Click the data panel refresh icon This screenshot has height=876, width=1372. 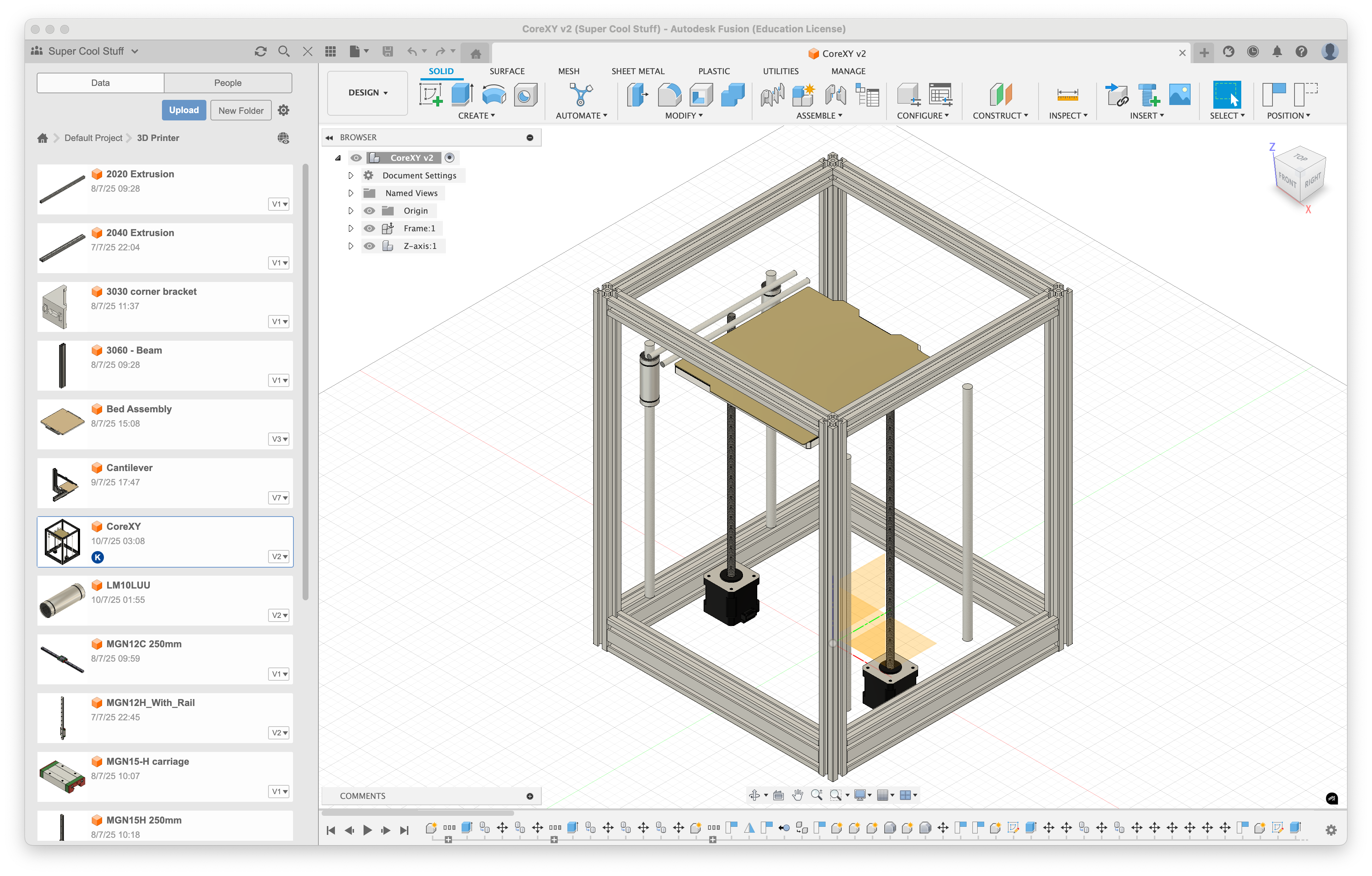tap(260, 51)
